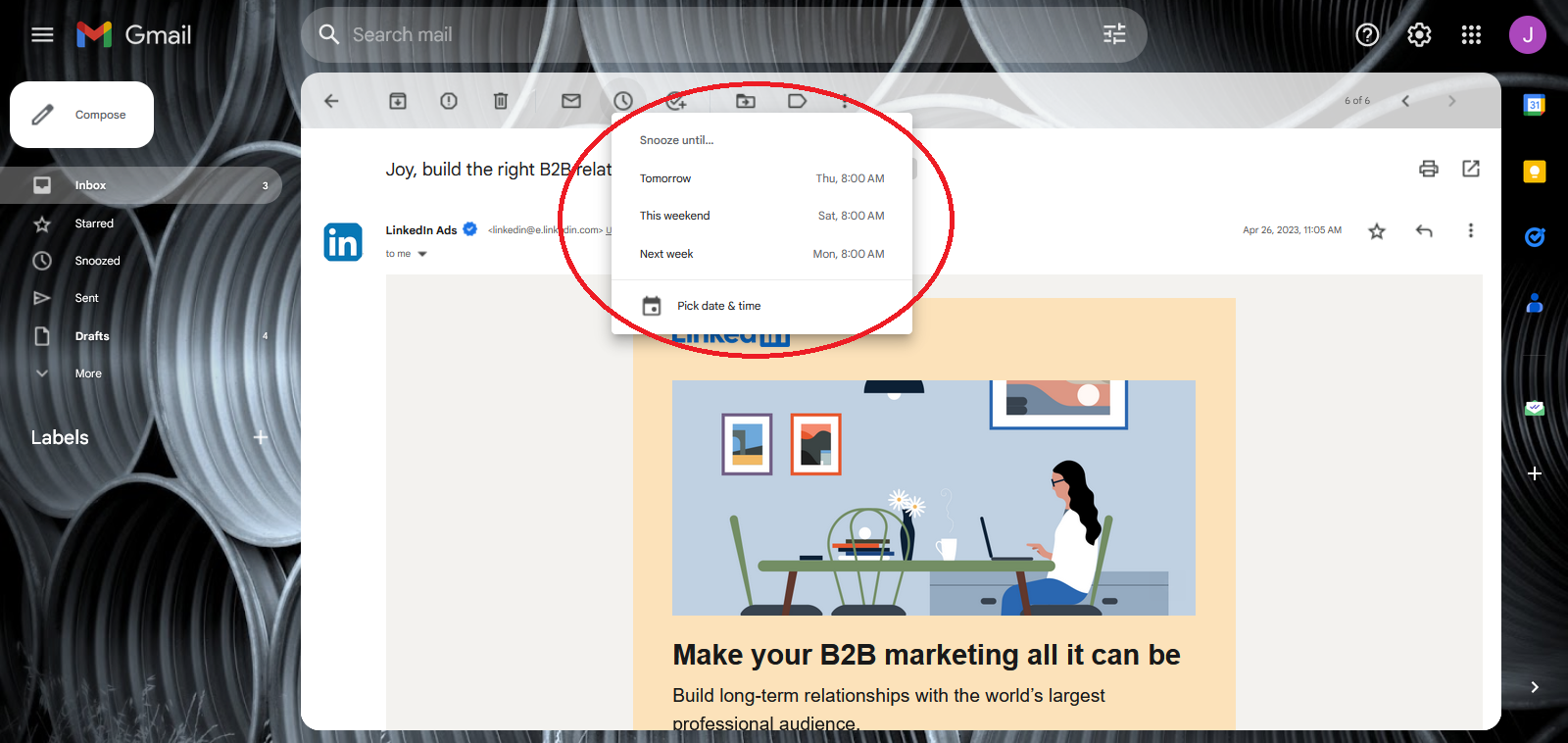Show newer email arrow

(x=1405, y=101)
